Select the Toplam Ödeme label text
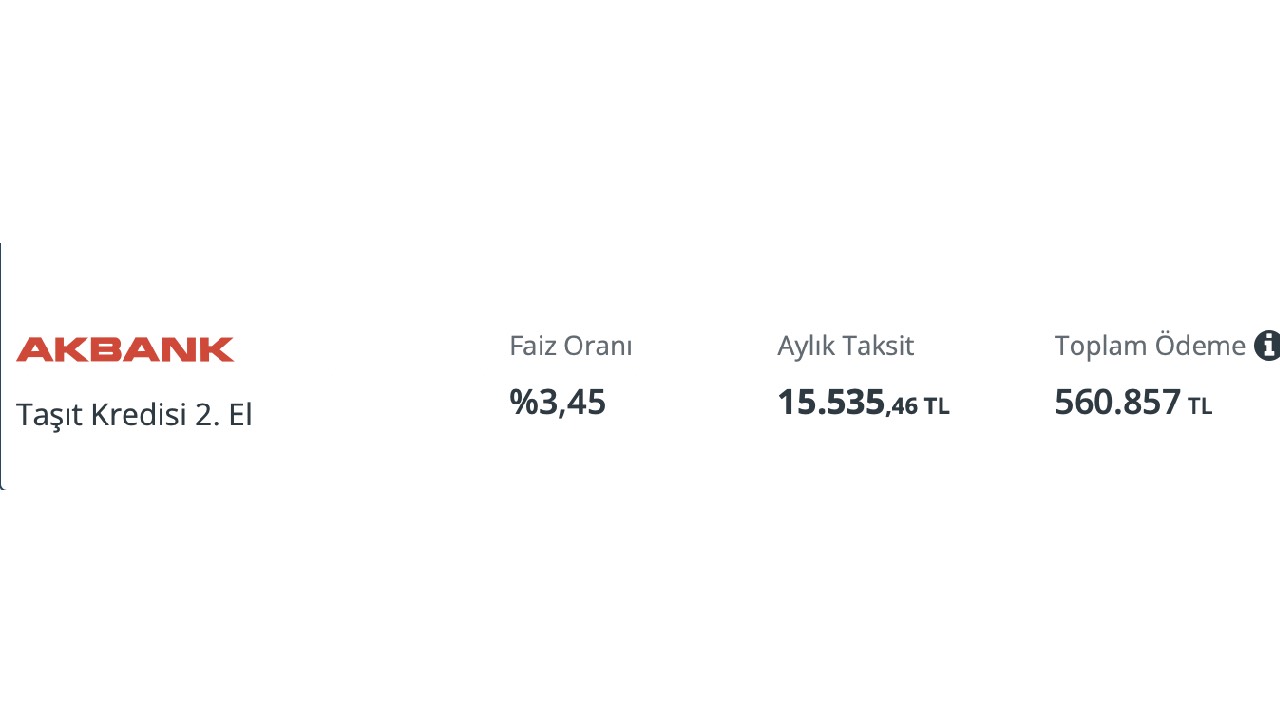This screenshot has width=1280, height=720. tap(1150, 346)
